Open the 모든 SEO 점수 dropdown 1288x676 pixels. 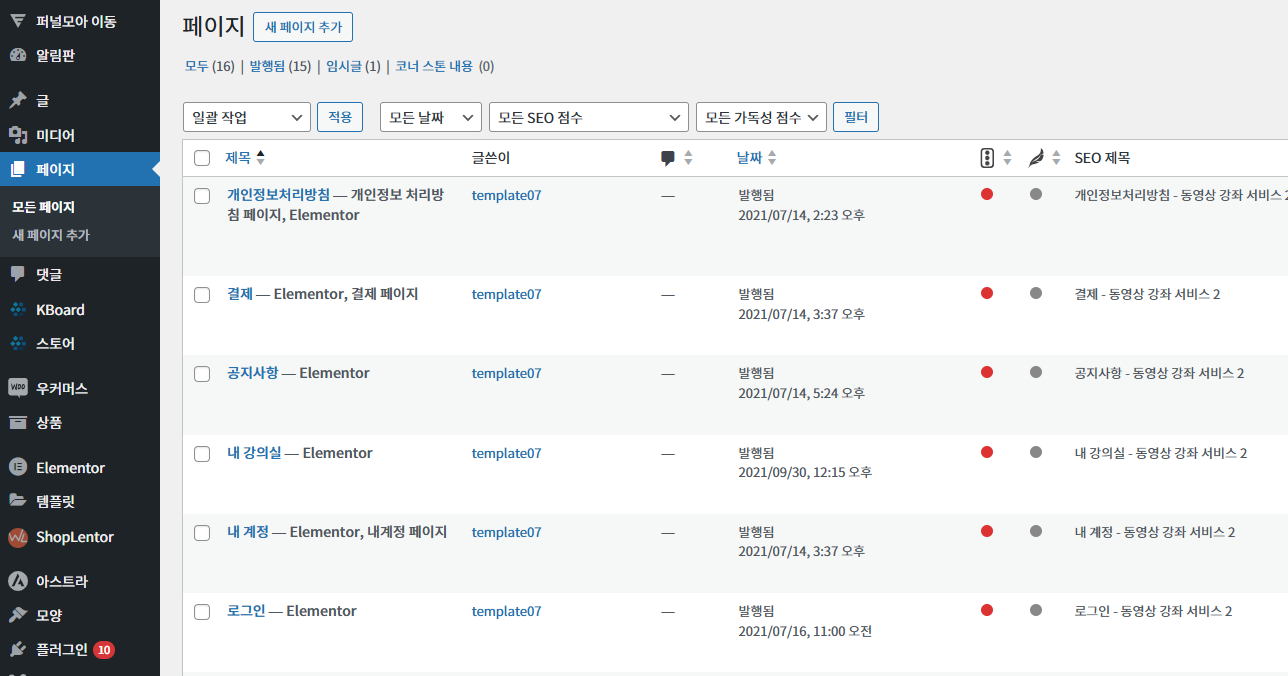click(589, 117)
